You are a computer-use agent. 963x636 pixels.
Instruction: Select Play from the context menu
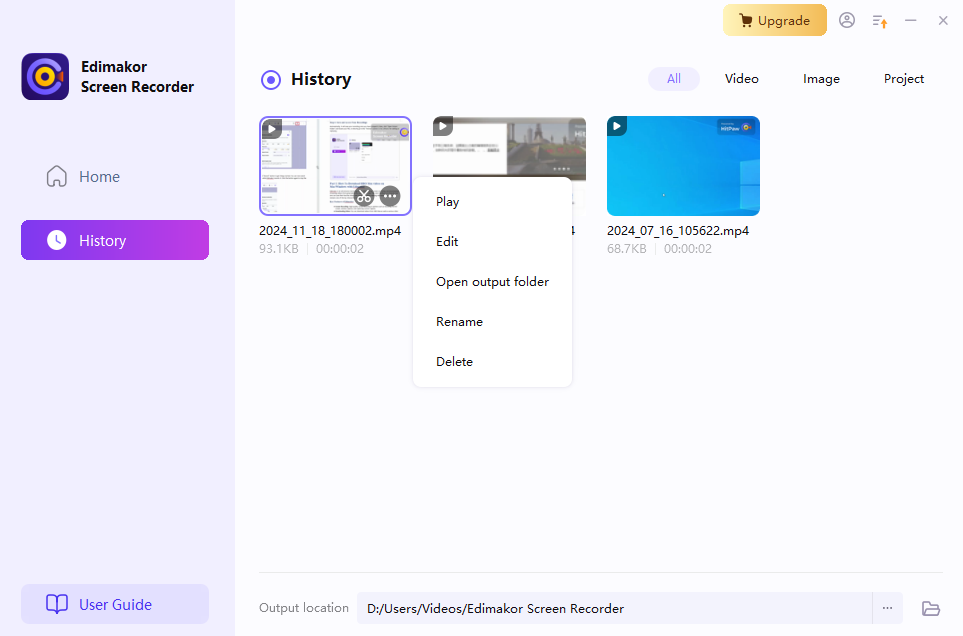click(448, 202)
